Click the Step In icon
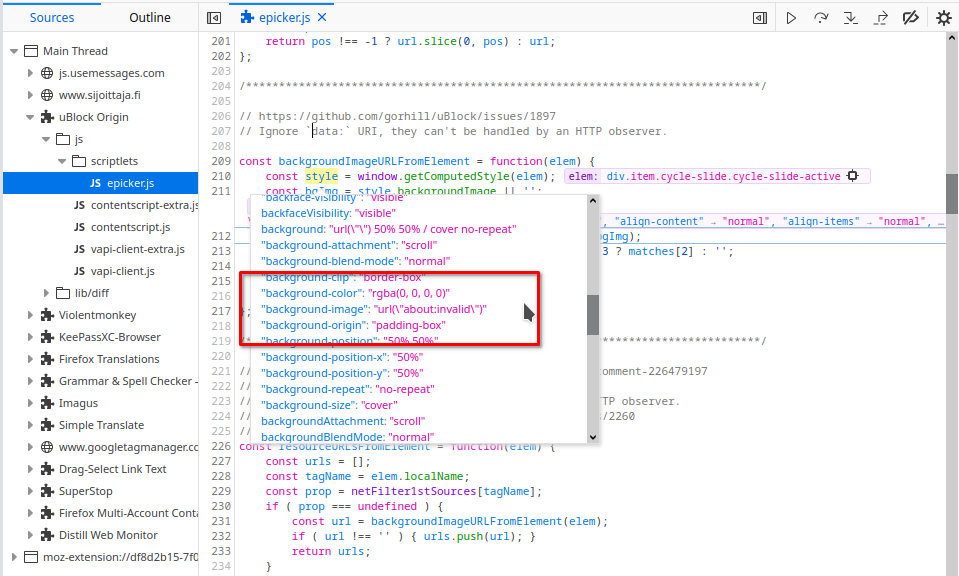The width and height of the screenshot is (959, 576). [x=851, y=17]
